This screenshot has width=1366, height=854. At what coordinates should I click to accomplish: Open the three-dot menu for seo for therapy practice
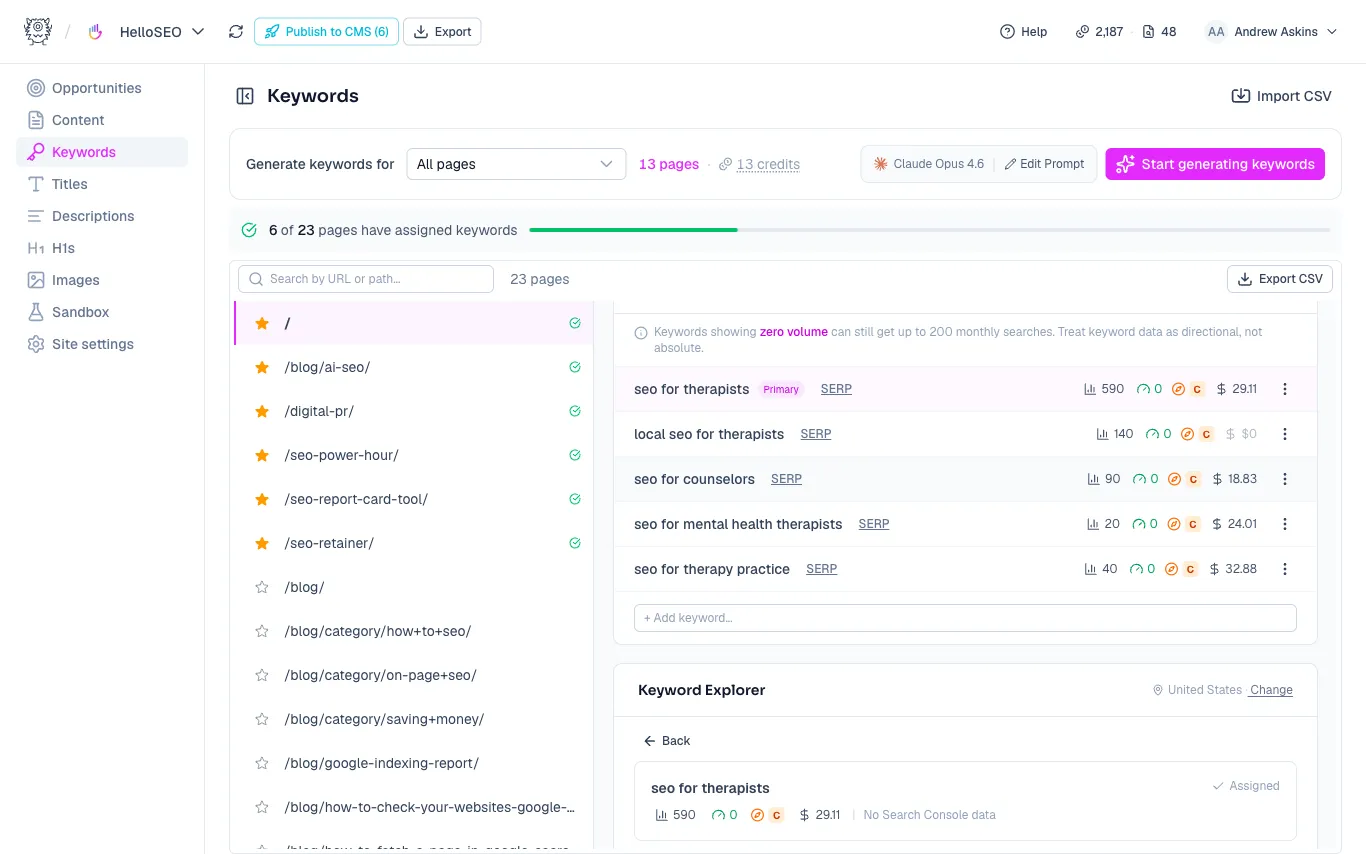pos(1285,569)
